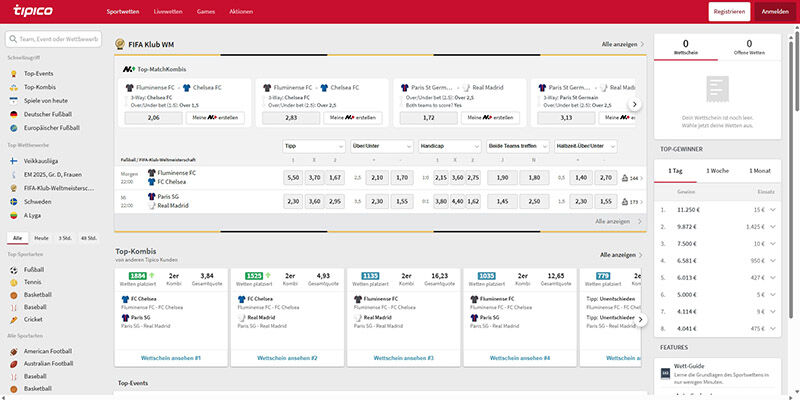Select the 3 Std. time filter
Image resolution: width=800 pixels, height=400 pixels.
point(64,238)
